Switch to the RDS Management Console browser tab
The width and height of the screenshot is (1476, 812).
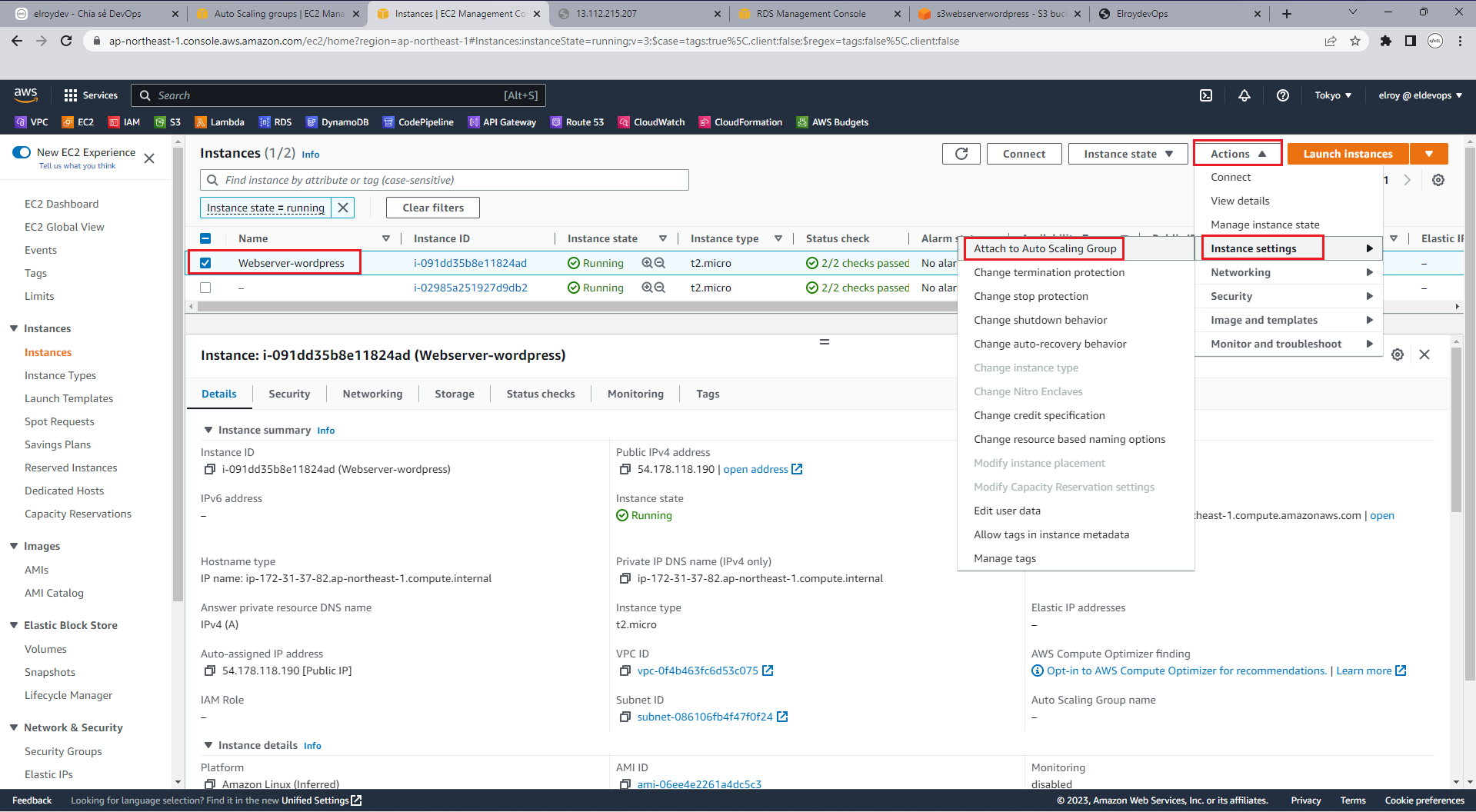tap(811, 14)
